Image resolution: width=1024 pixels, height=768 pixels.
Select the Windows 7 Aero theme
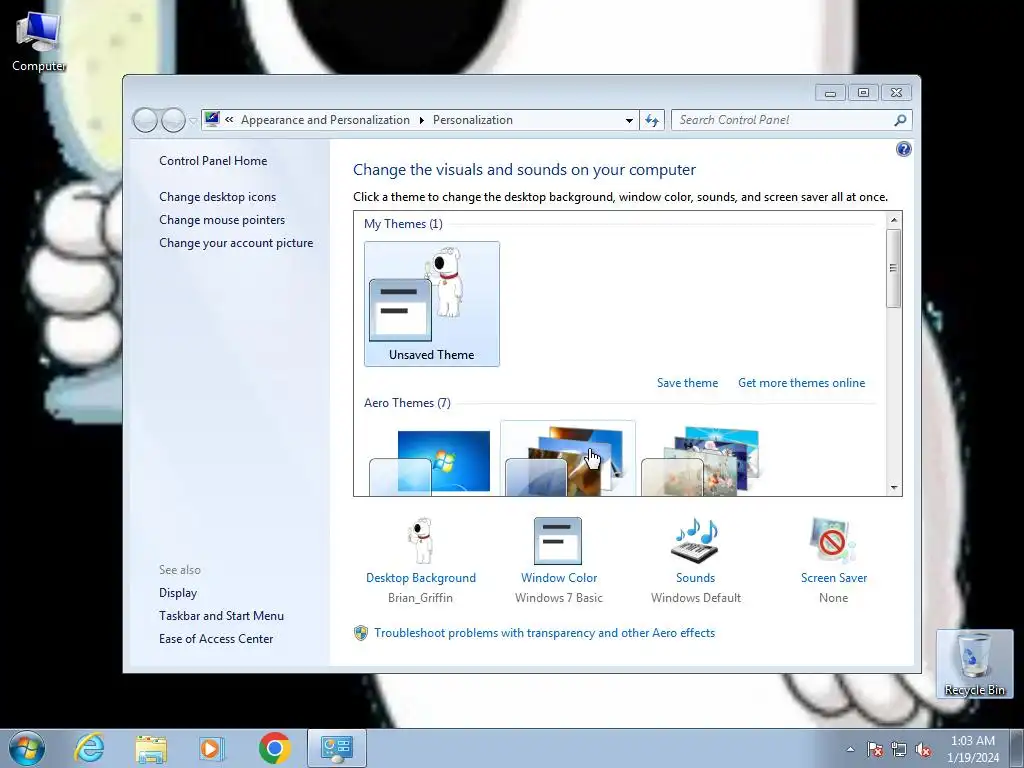tap(431, 460)
